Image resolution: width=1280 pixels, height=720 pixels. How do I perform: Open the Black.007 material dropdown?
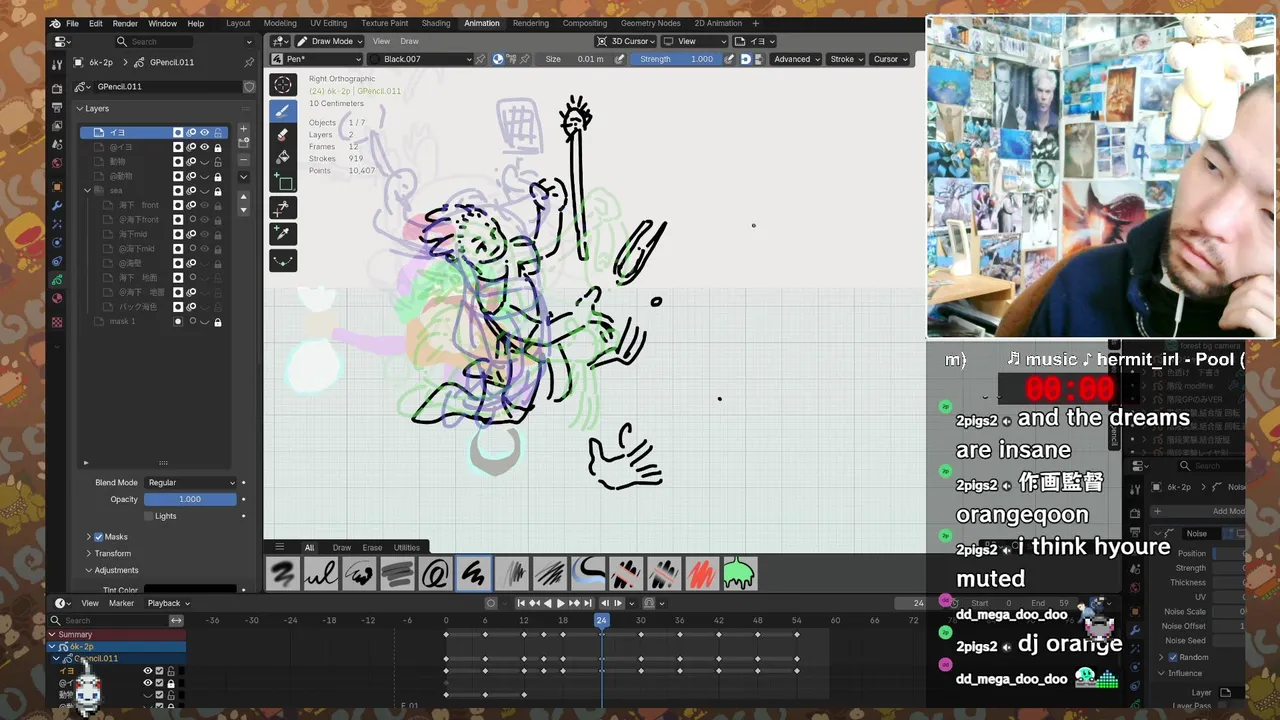[x=420, y=59]
